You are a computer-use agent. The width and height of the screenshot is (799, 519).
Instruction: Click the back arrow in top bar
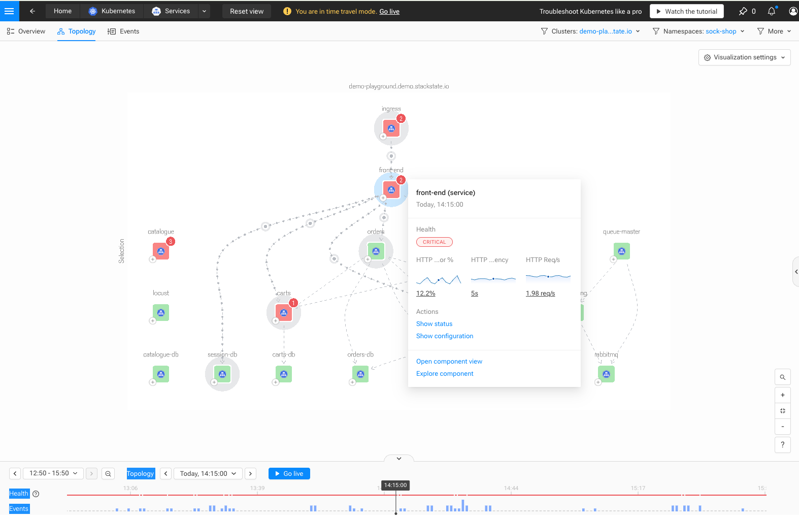click(x=32, y=11)
